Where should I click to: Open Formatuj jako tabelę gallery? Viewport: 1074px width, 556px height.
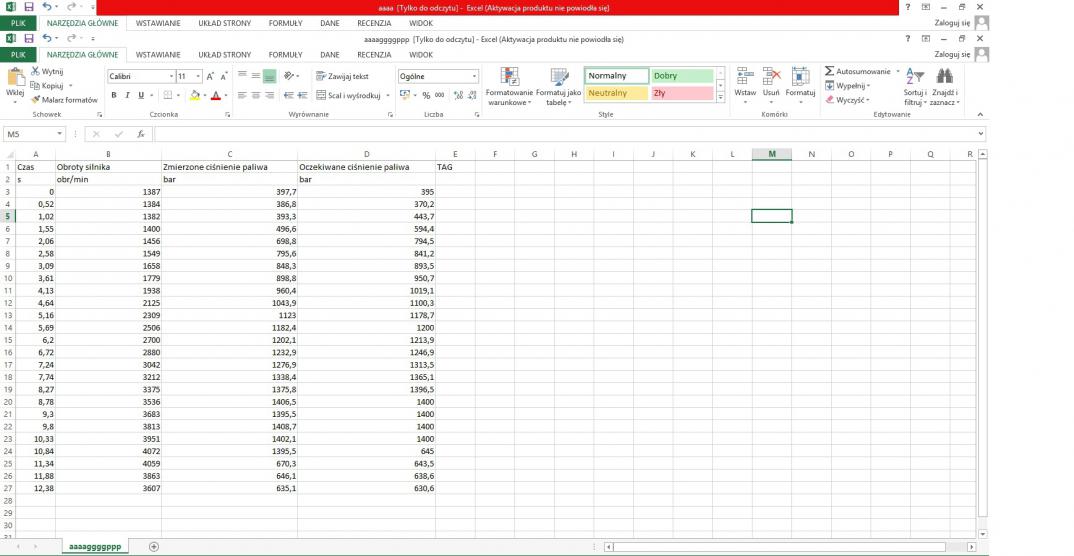point(559,87)
